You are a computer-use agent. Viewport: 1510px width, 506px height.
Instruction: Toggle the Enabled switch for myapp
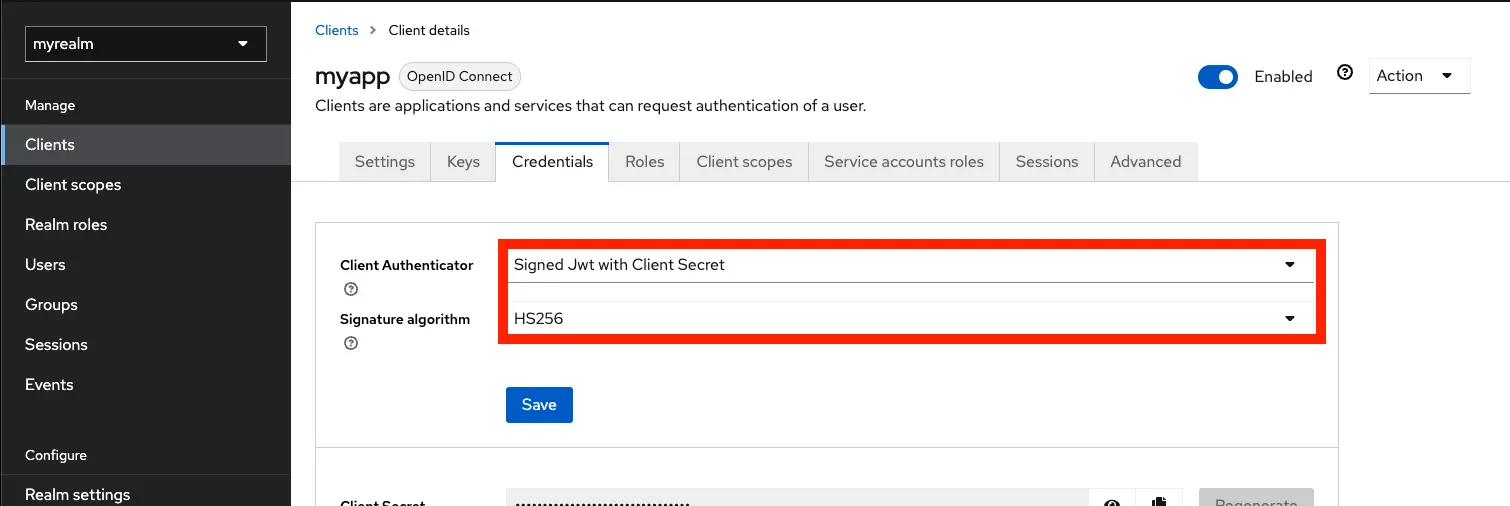(1218, 77)
